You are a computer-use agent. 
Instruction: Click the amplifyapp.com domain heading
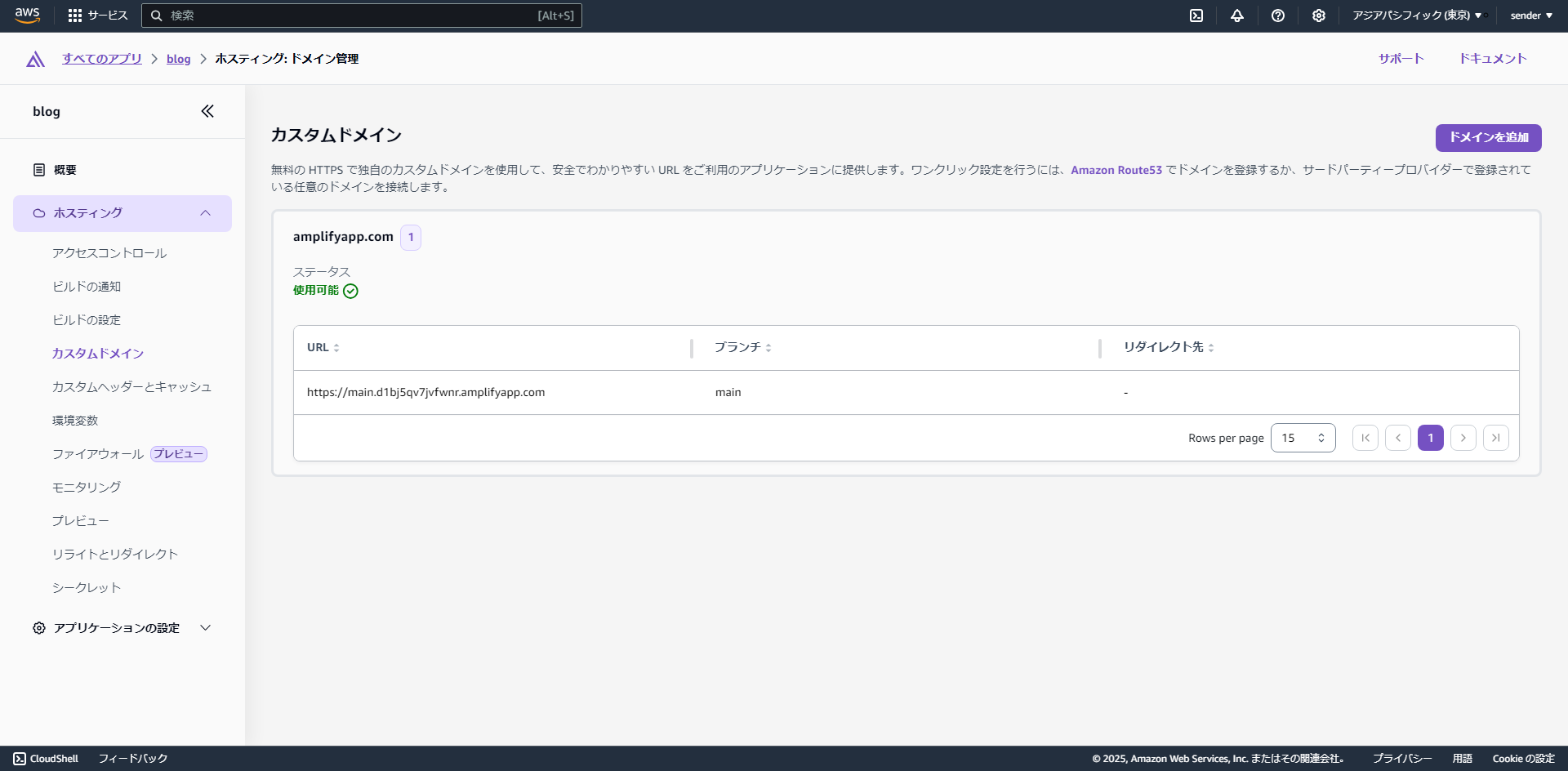click(x=343, y=237)
